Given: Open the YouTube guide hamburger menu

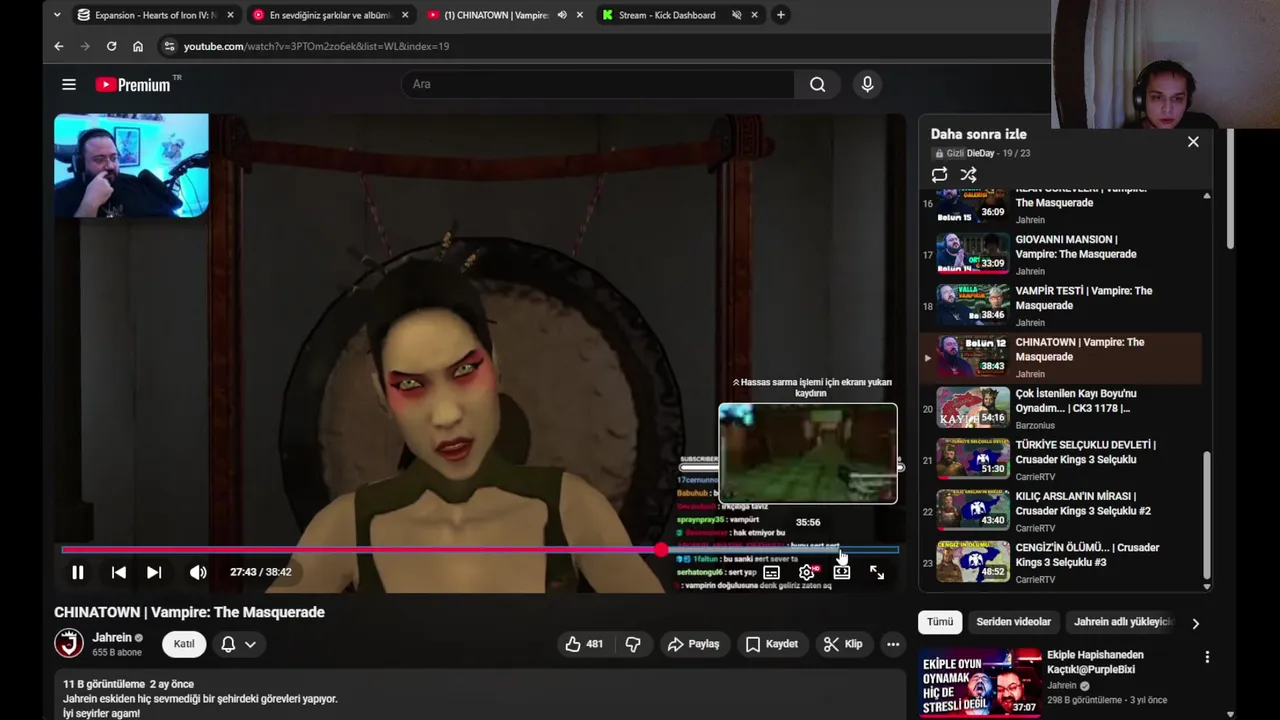Looking at the screenshot, I should pos(69,85).
